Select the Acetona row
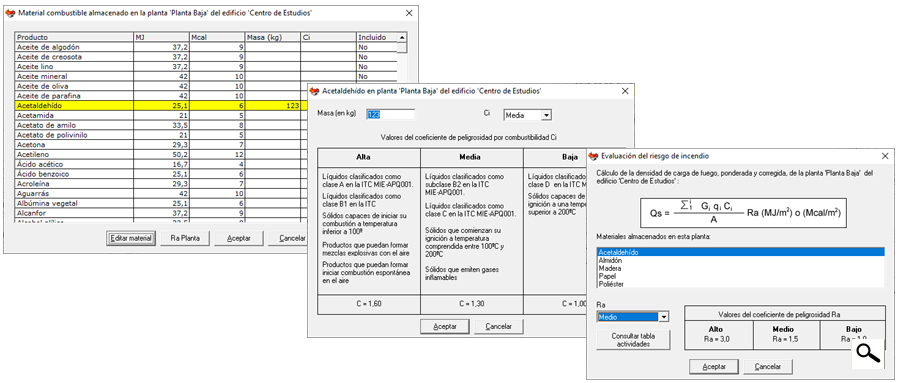 (x=161, y=145)
